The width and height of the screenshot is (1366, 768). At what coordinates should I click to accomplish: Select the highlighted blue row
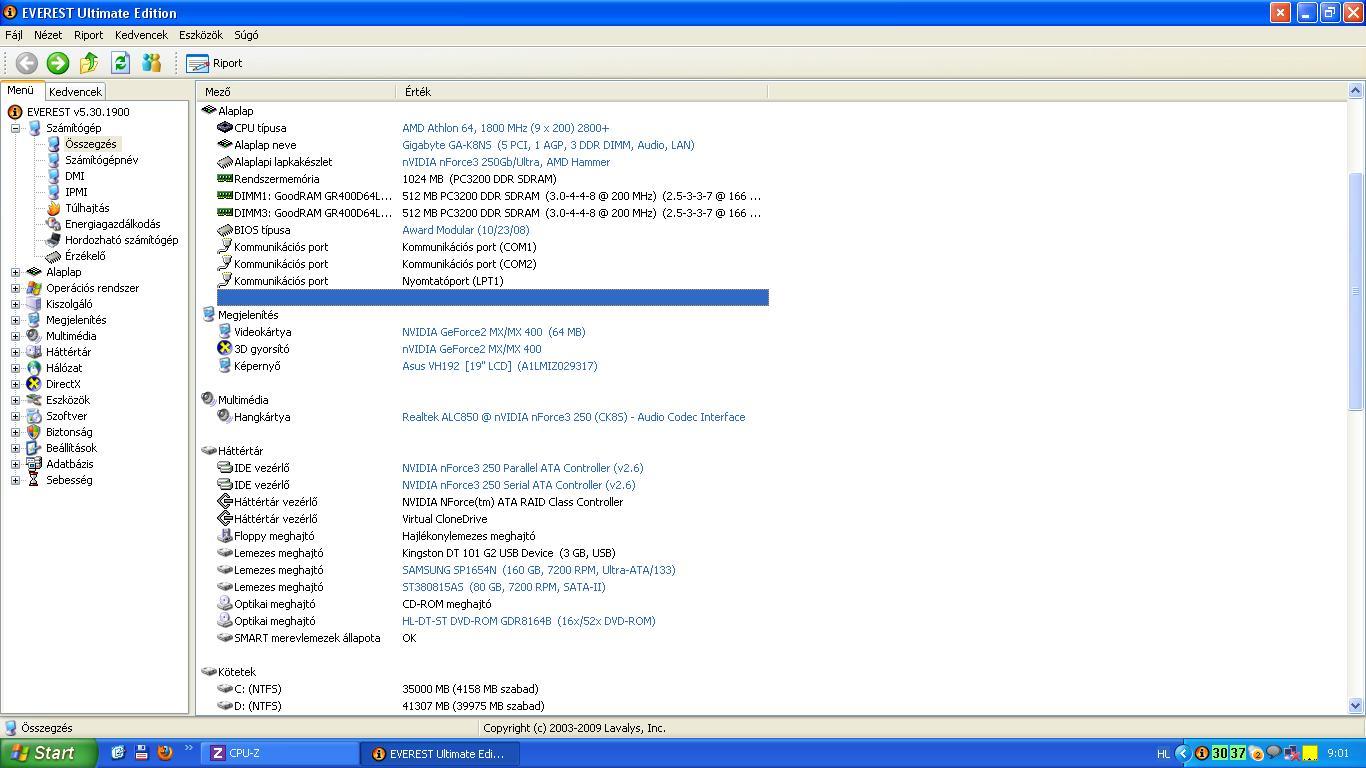(x=492, y=297)
